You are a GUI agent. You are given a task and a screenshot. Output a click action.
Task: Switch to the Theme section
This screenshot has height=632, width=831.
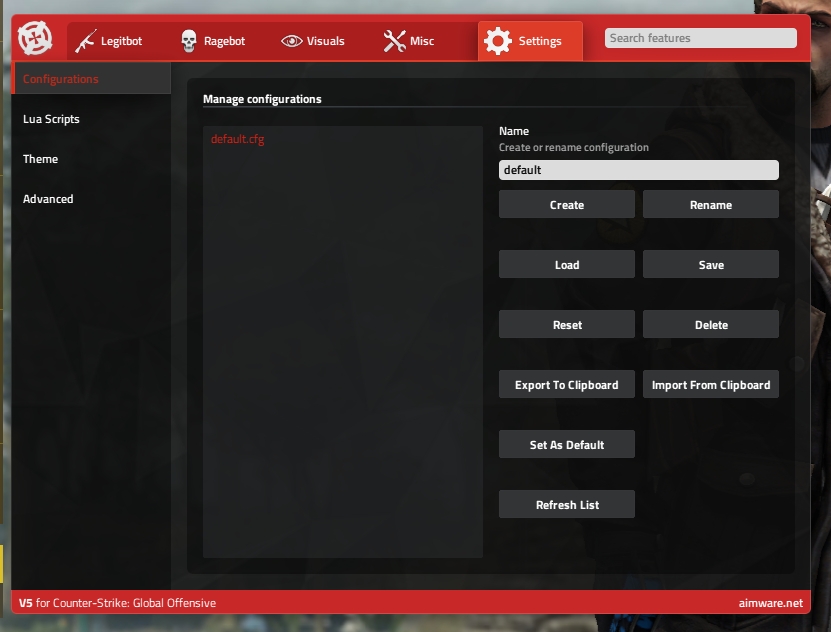40,159
